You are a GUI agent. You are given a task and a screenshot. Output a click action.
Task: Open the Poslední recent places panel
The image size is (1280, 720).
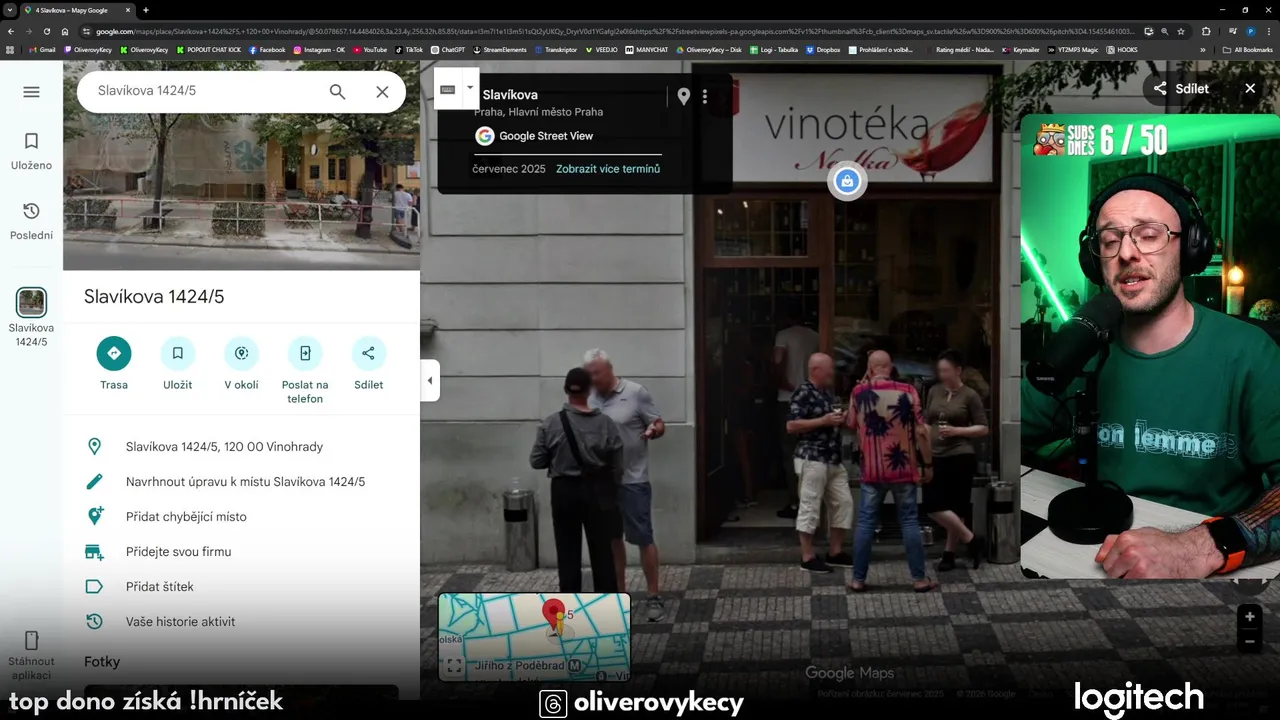(x=31, y=221)
